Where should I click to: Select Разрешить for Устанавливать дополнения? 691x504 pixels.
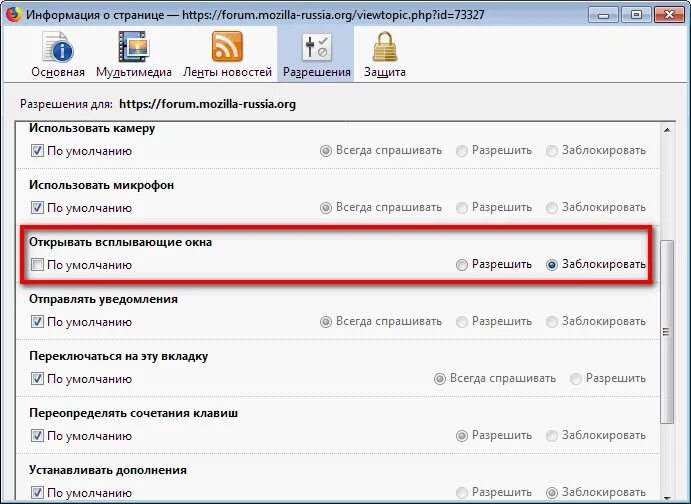pyautogui.click(x=461, y=493)
